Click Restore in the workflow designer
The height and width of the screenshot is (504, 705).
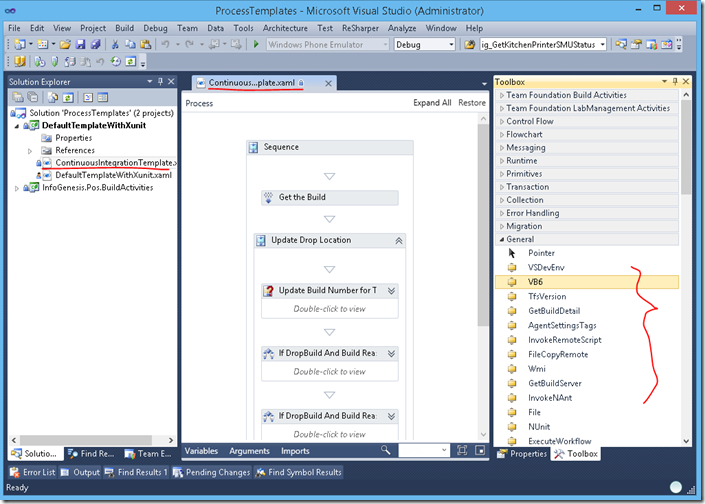click(472, 103)
